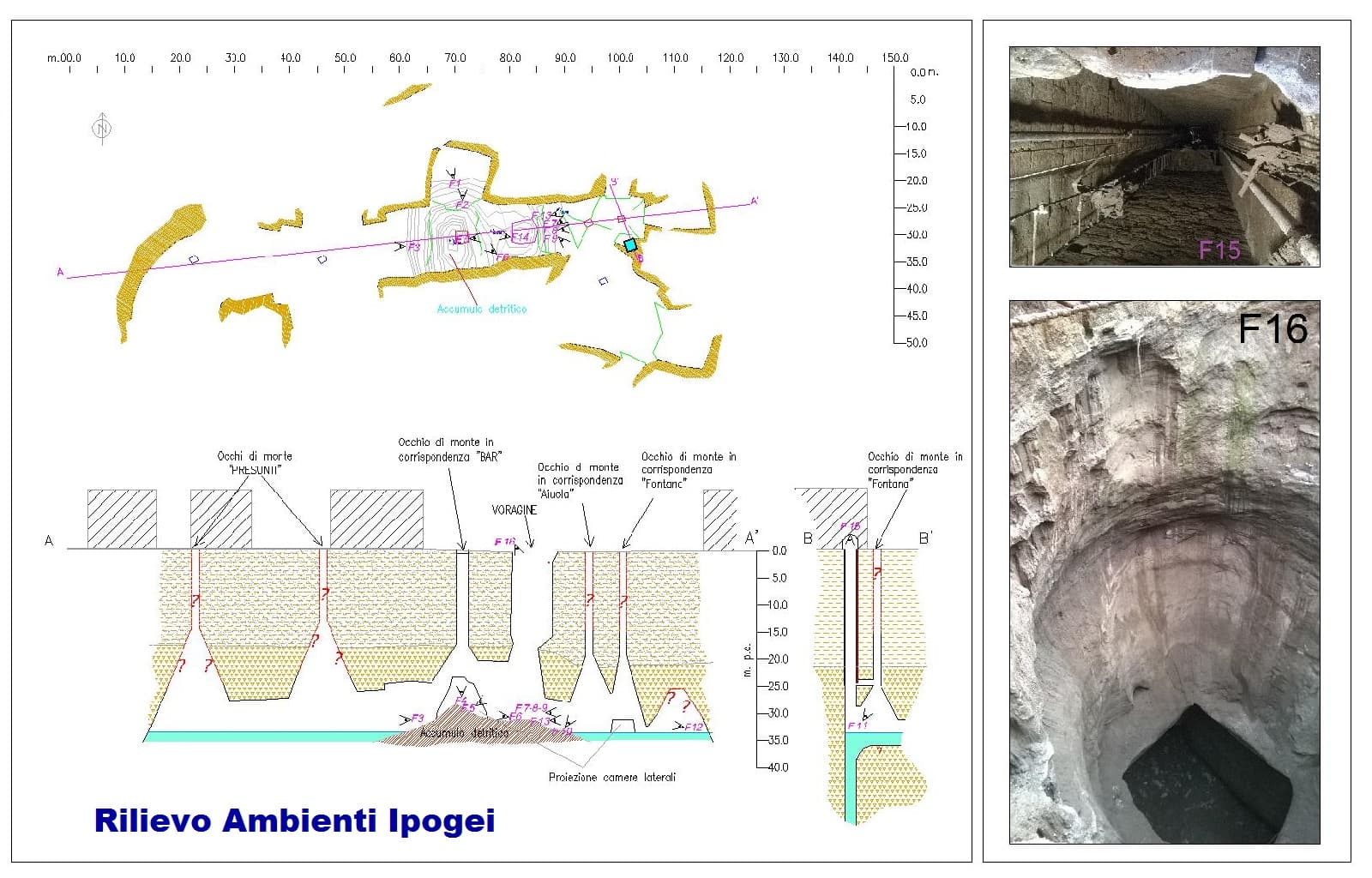Click the F3 well symbol on plan view
Image resolution: width=1372 pixels, height=878 pixels.
coord(413,246)
